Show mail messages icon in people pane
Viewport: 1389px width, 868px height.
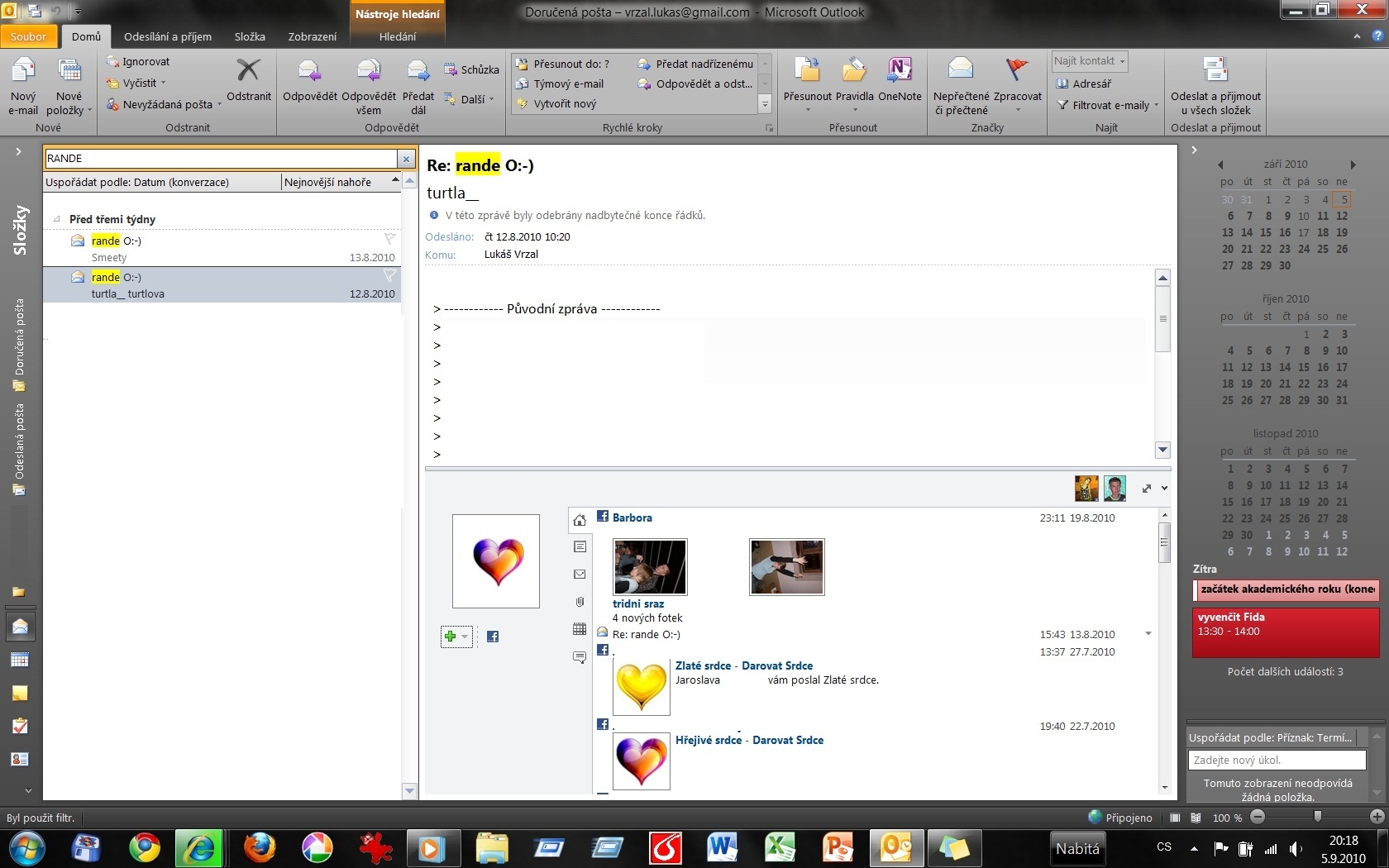(580, 575)
